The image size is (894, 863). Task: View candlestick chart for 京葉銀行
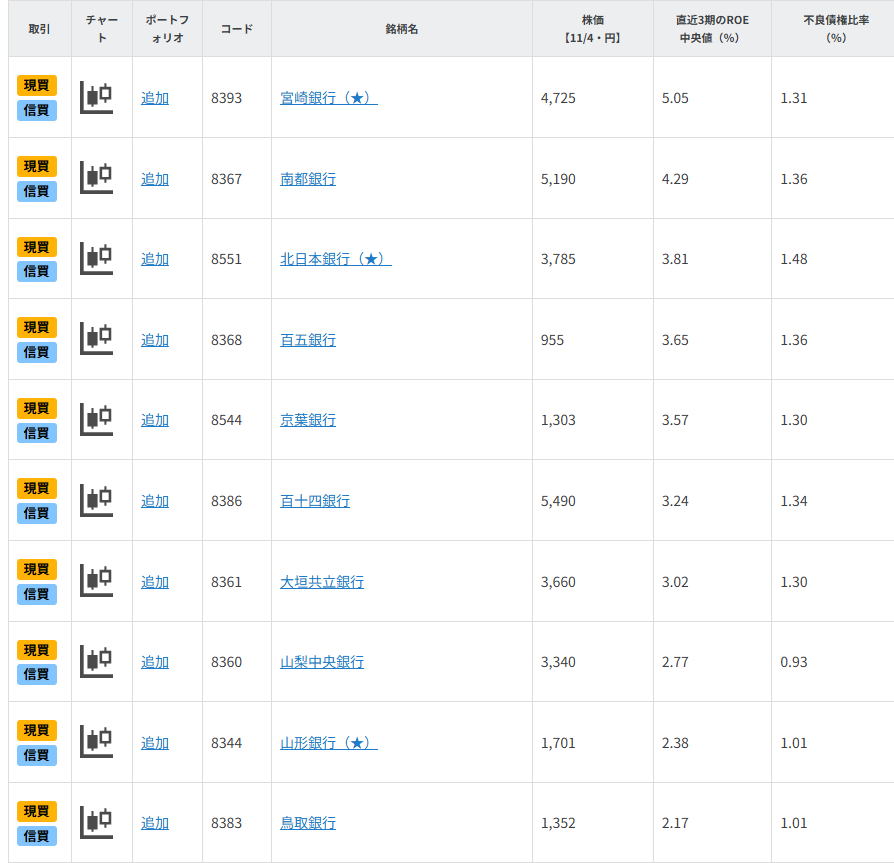[97, 420]
